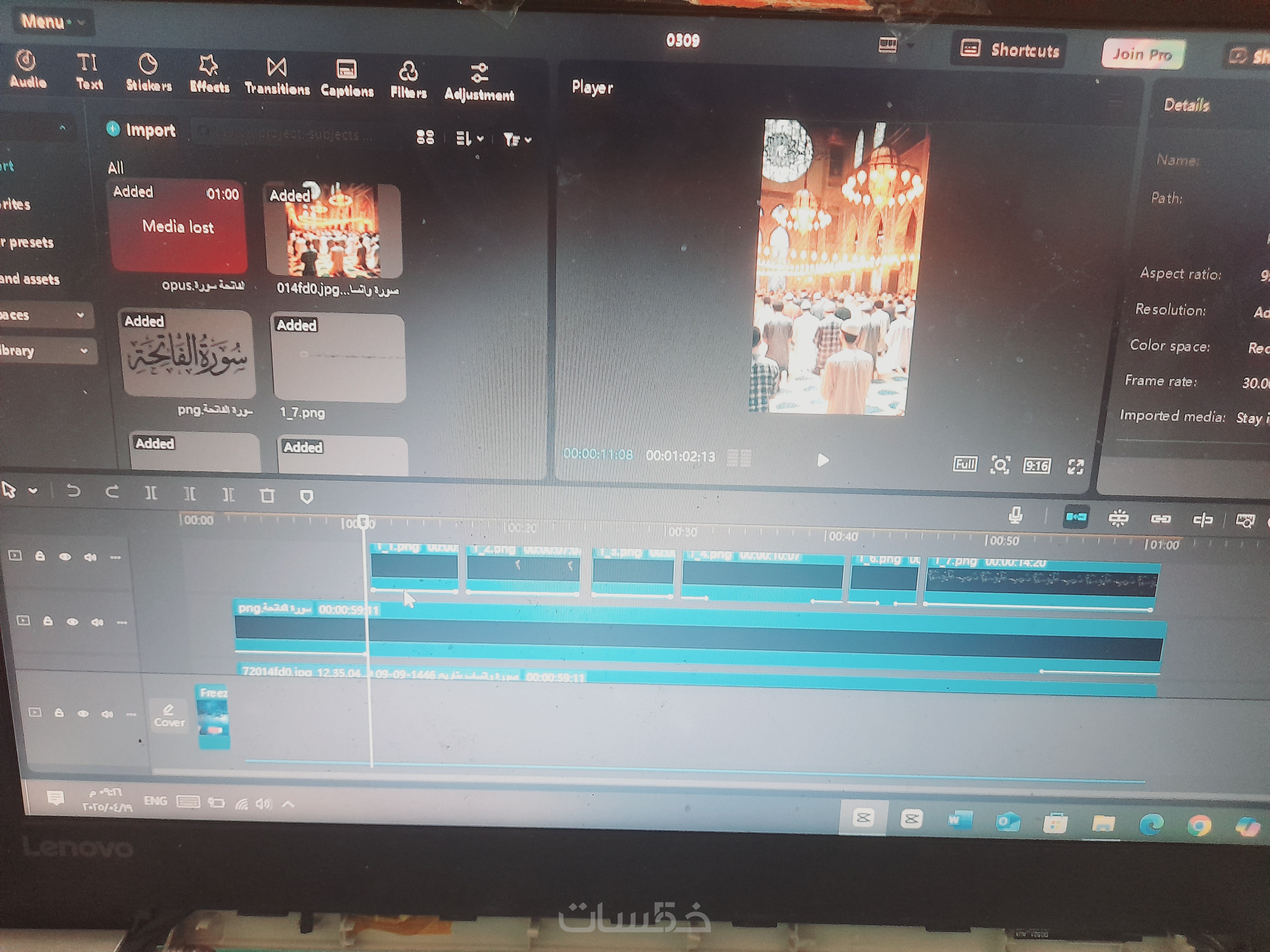Screen dimensions: 1270x952
Task: Select the split clip tool
Action: (151, 493)
